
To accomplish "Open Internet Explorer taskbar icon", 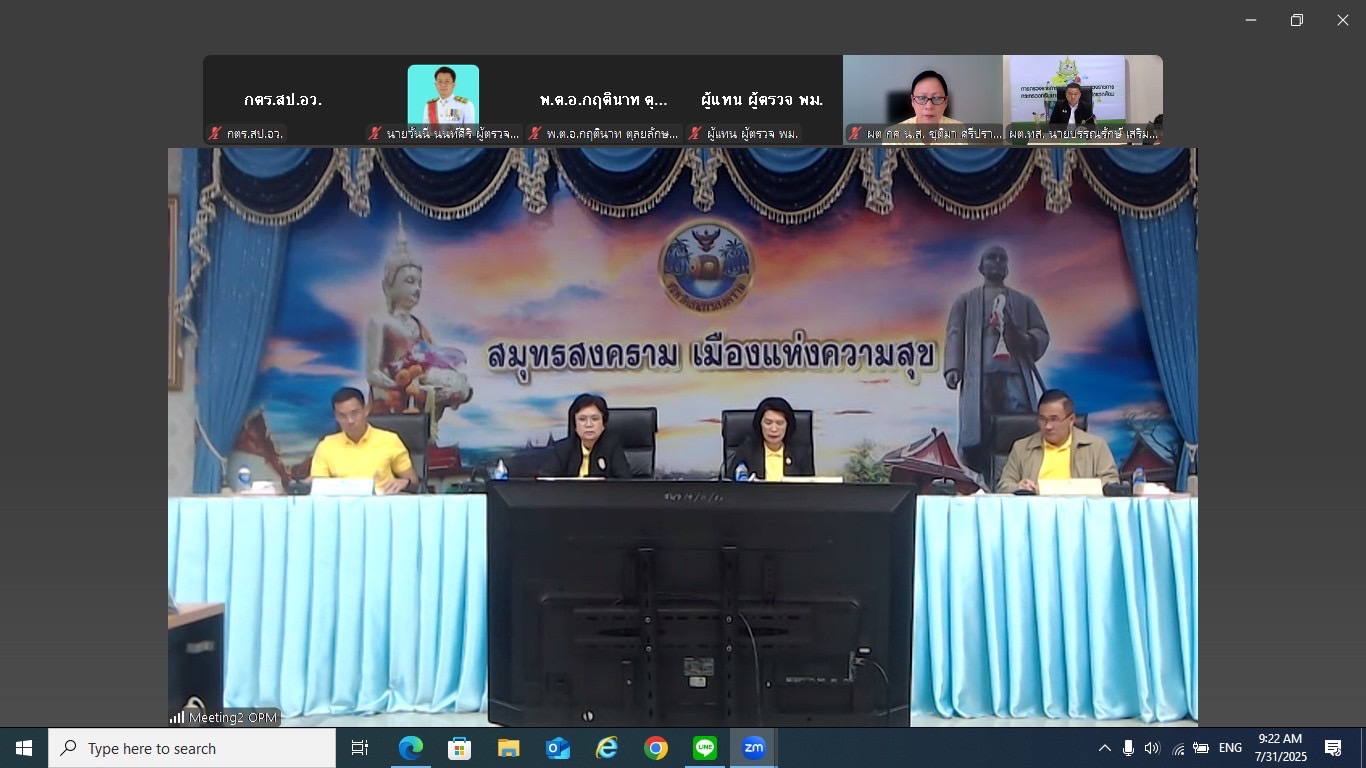I will (607, 748).
